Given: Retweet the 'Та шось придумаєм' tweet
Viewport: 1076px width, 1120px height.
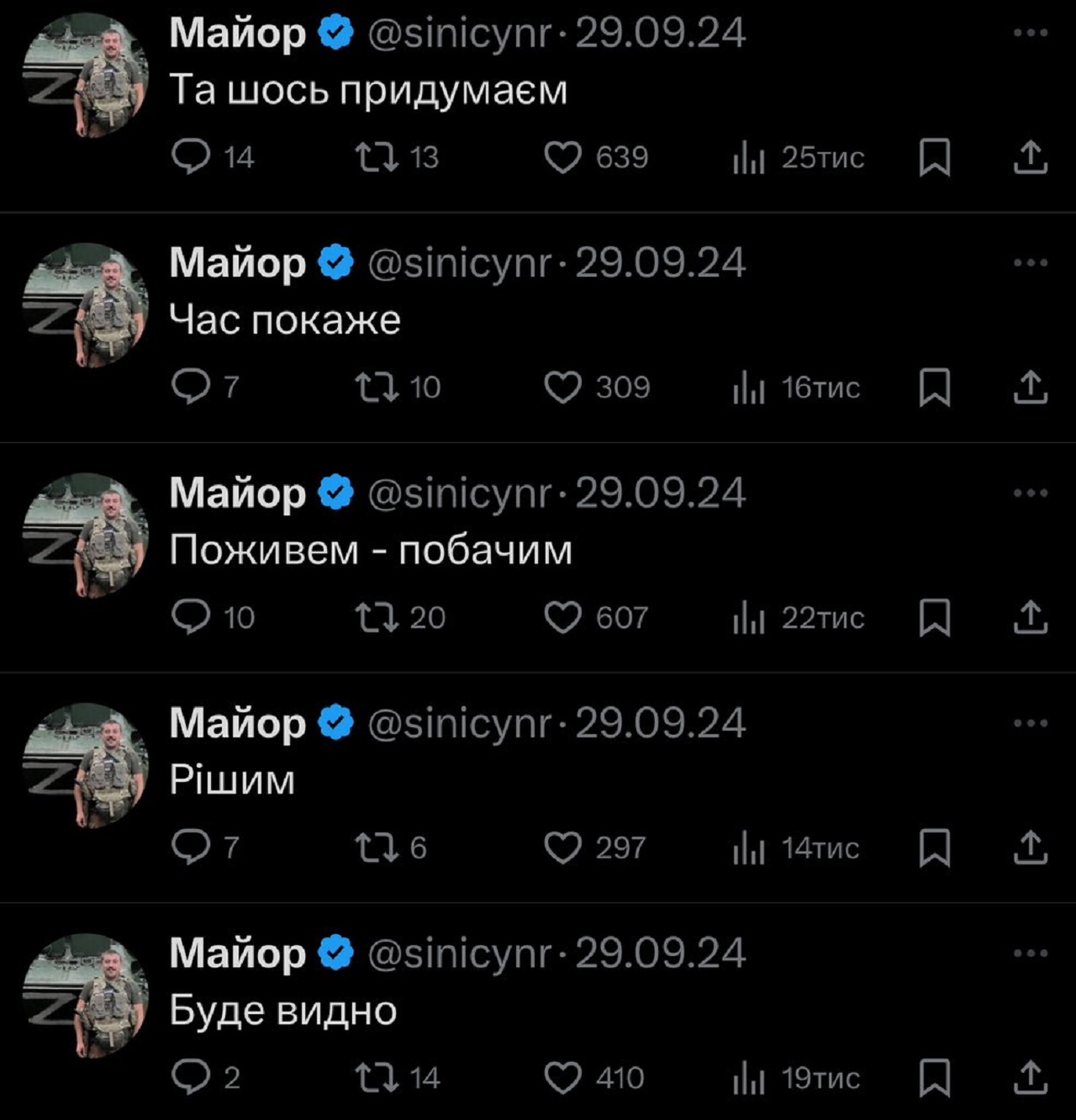Looking at the screenshot, I should (x=377, y=156).
